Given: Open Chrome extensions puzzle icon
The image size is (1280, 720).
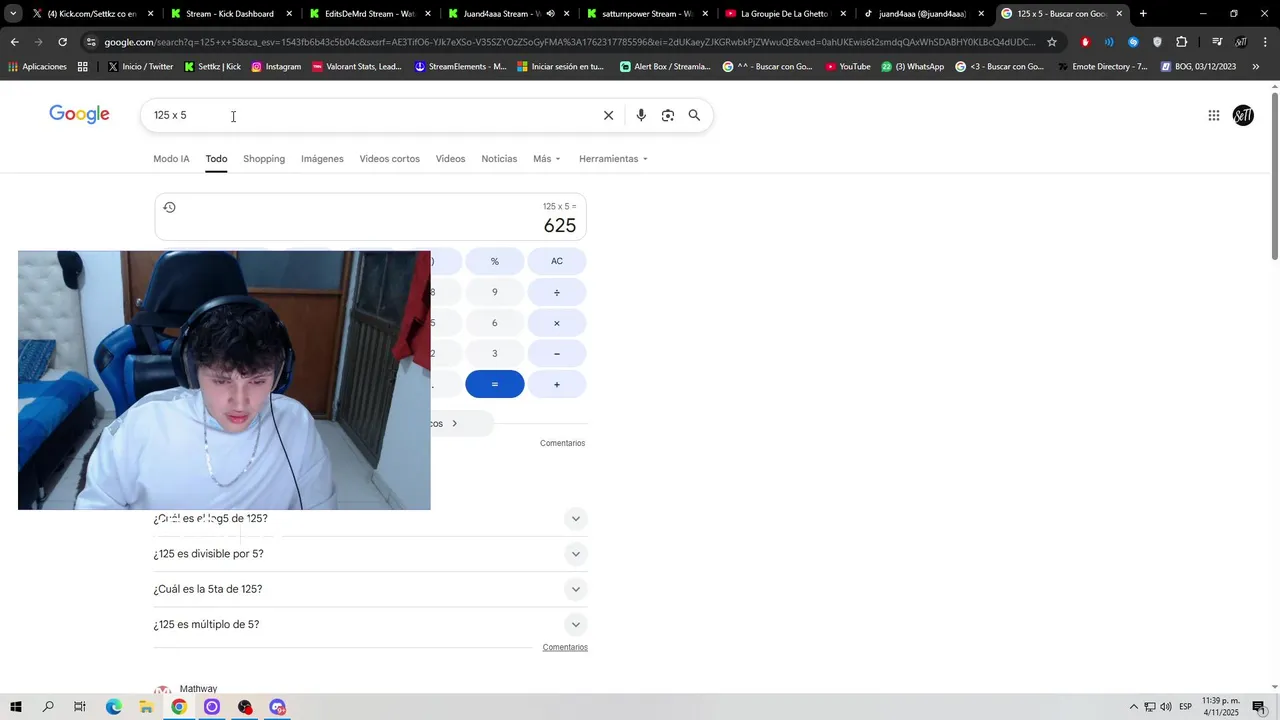Looking at the screenshot, I should tap(1181, 42).
